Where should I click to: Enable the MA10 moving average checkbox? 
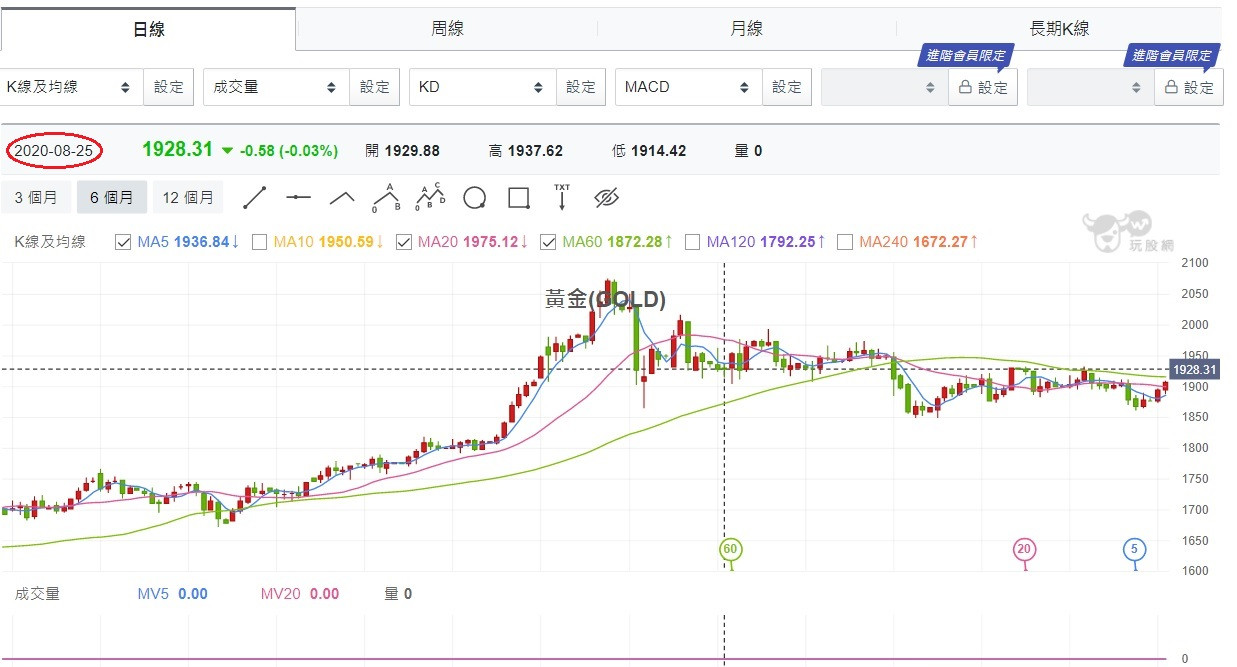(259, 242)
